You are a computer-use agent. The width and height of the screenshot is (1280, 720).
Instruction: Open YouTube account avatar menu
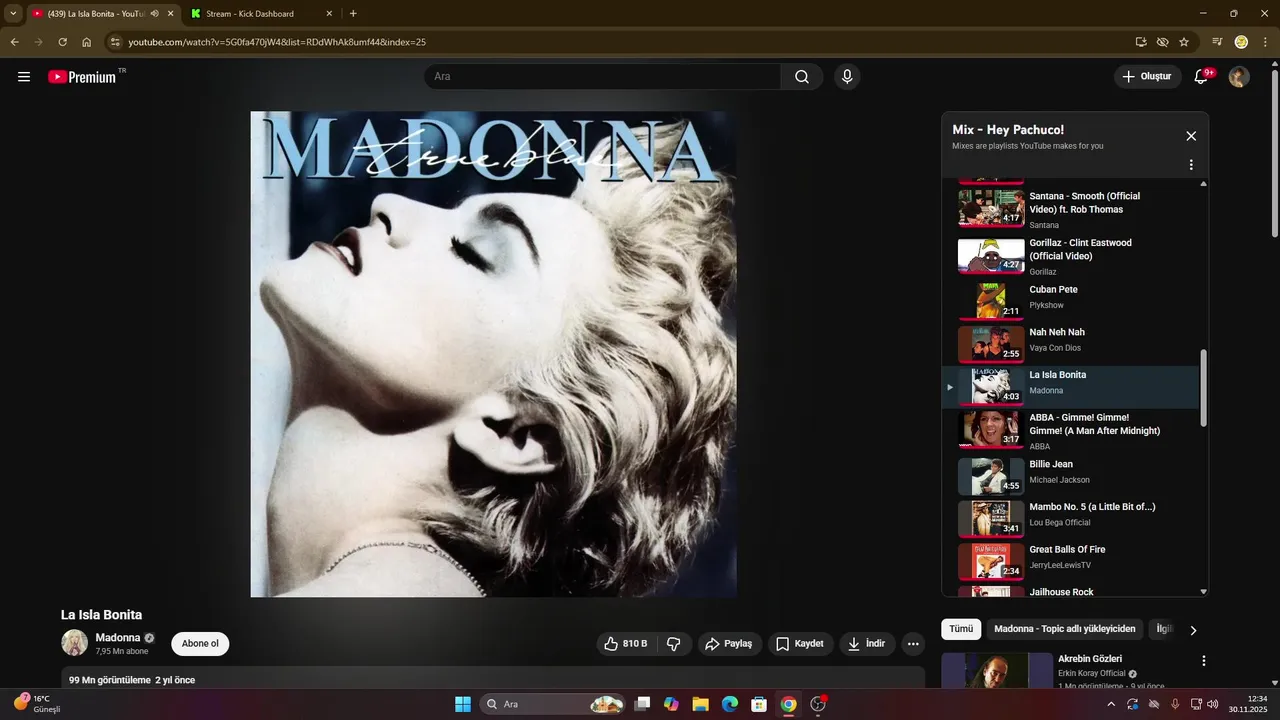tap(1239, 77)
